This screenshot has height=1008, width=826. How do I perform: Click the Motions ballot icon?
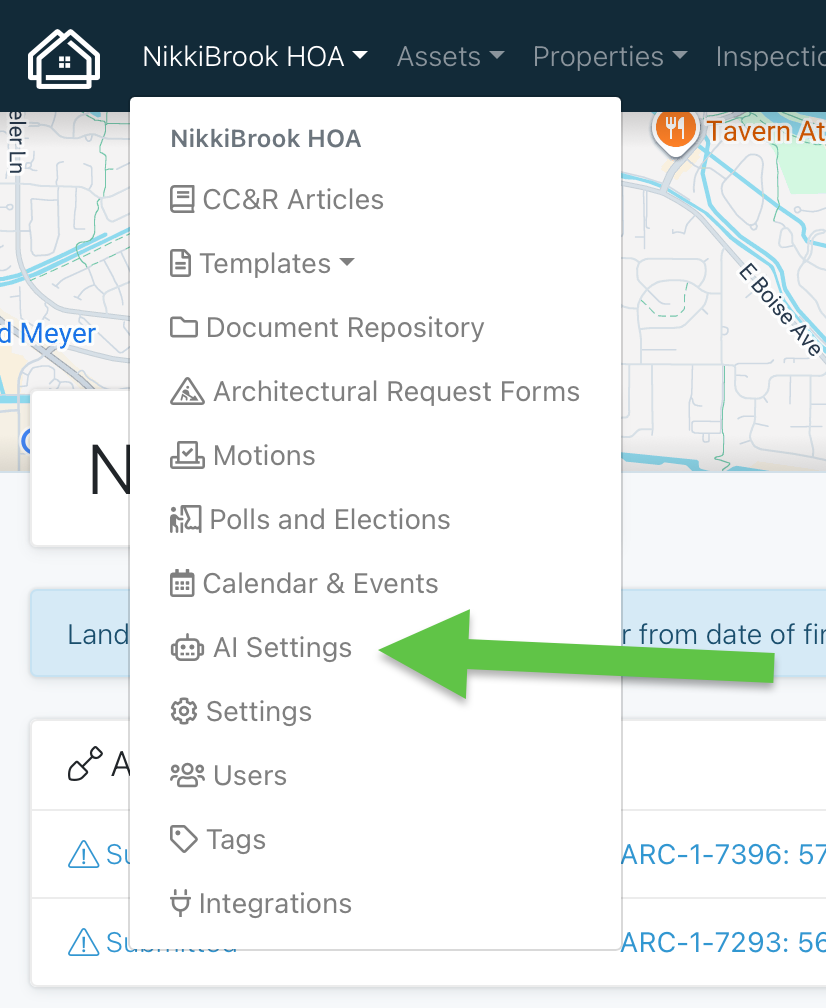(187, 456)
